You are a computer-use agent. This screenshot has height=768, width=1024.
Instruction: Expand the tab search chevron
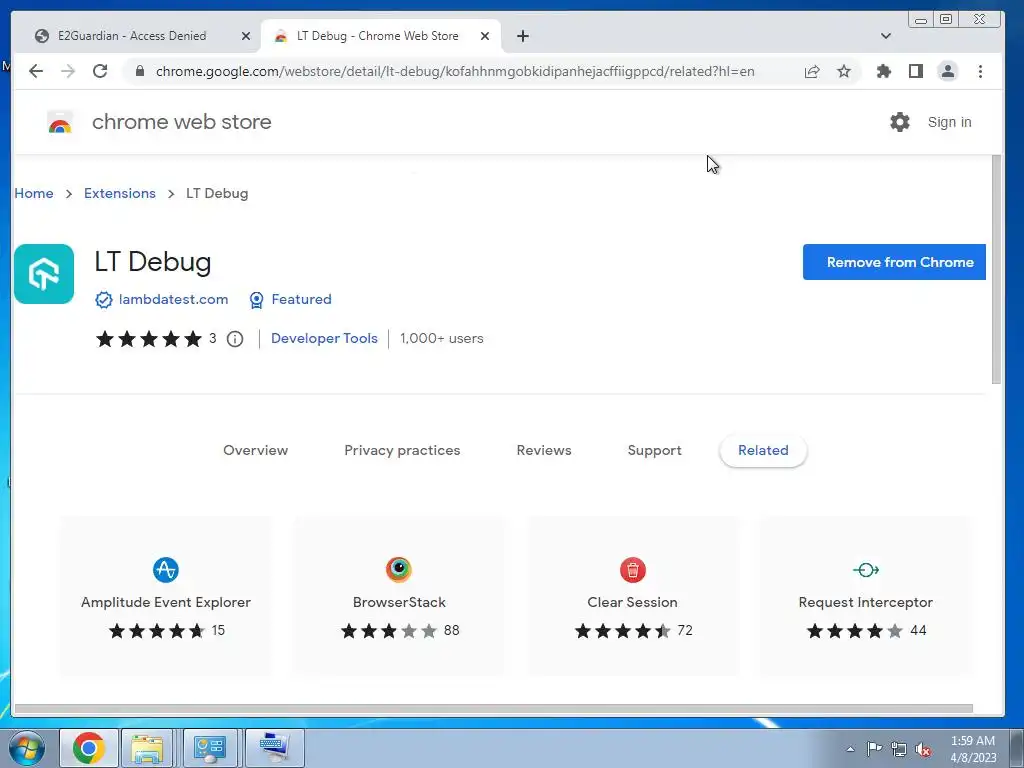point(886,36)
